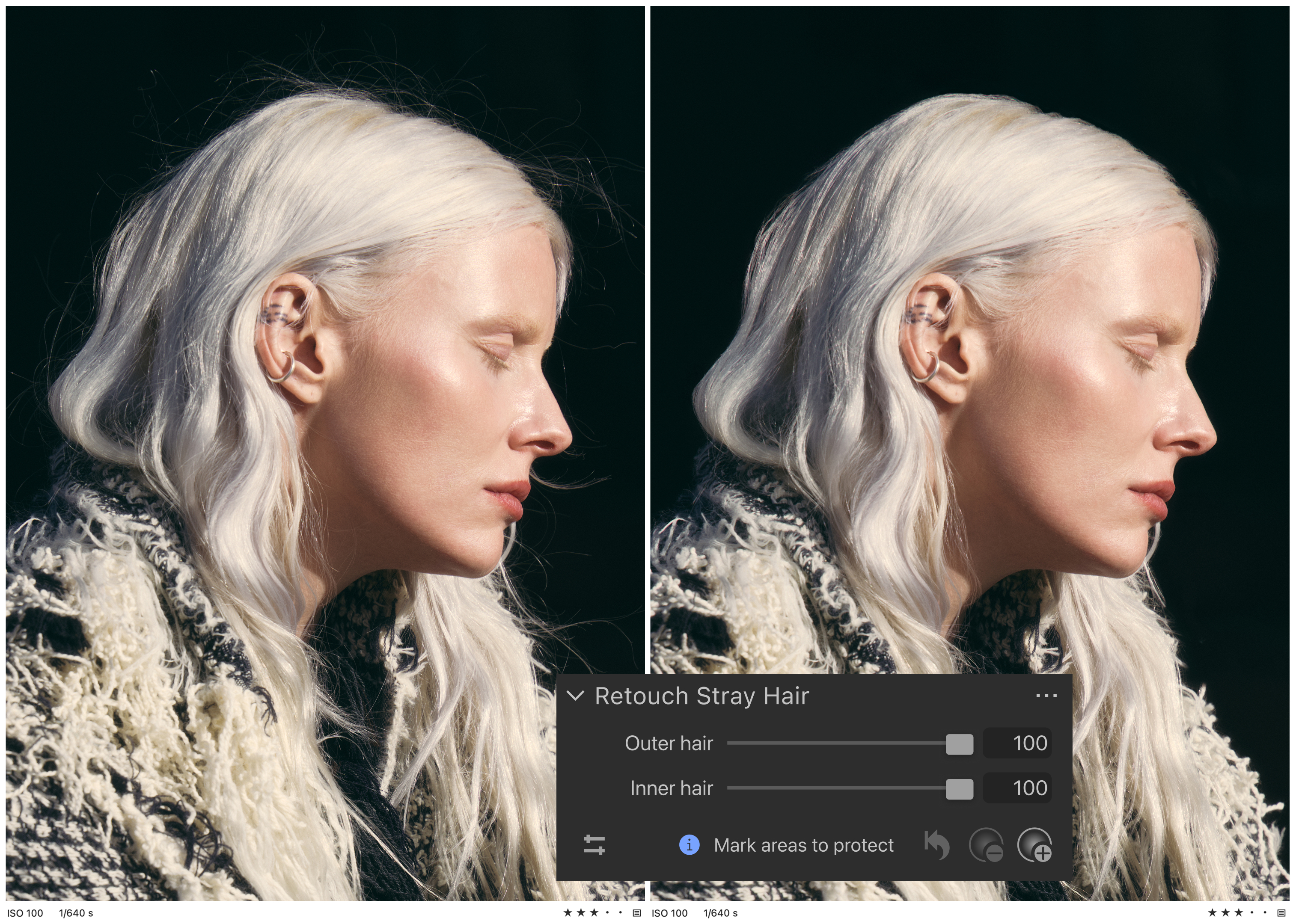Screen dimensions: 1296x924
Task: Click ISO 100 under right photo
Action: tap(670, 913)
